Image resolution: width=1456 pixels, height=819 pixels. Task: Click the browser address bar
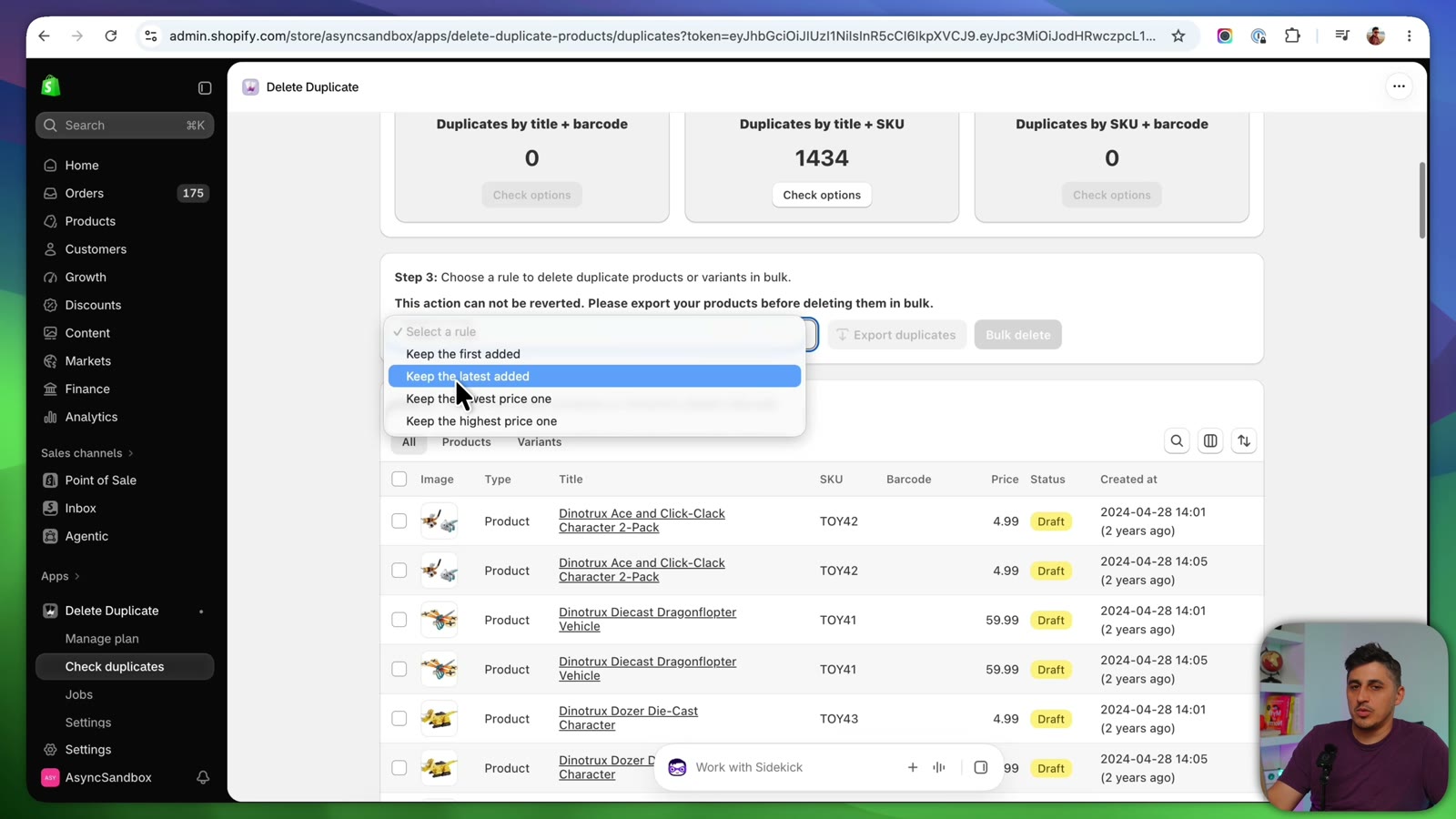point(662,36)
